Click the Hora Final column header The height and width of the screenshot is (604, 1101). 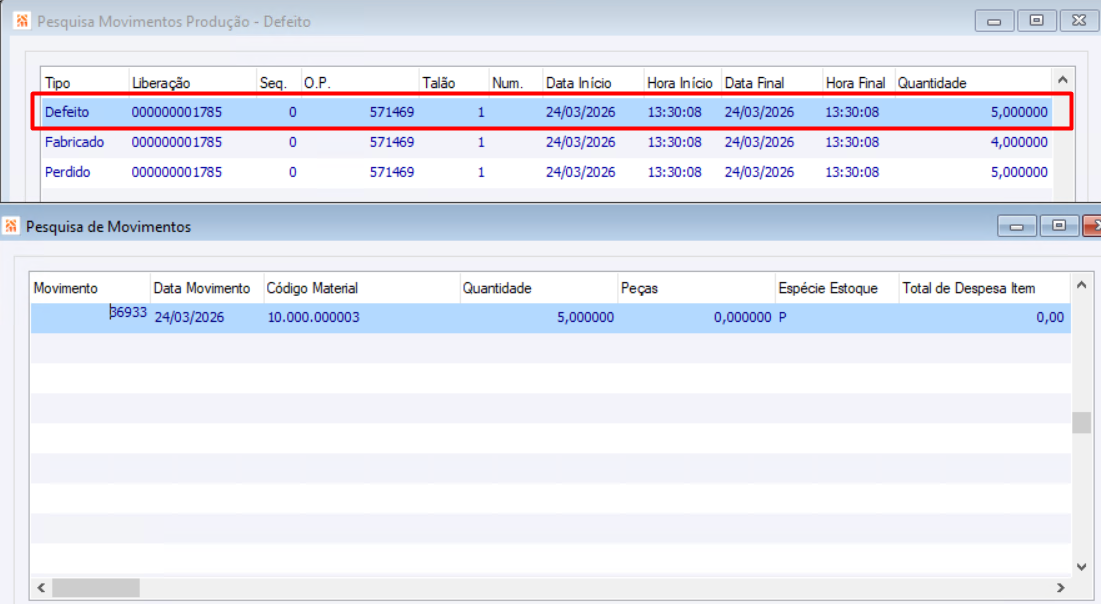(x=858, y=83)
